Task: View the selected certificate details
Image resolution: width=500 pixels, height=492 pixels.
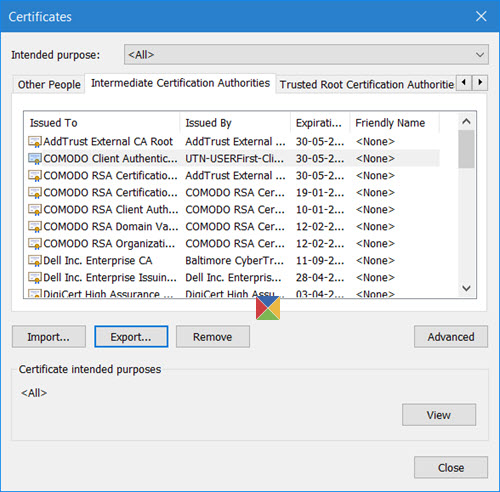Action: click(x=439, y=415)
